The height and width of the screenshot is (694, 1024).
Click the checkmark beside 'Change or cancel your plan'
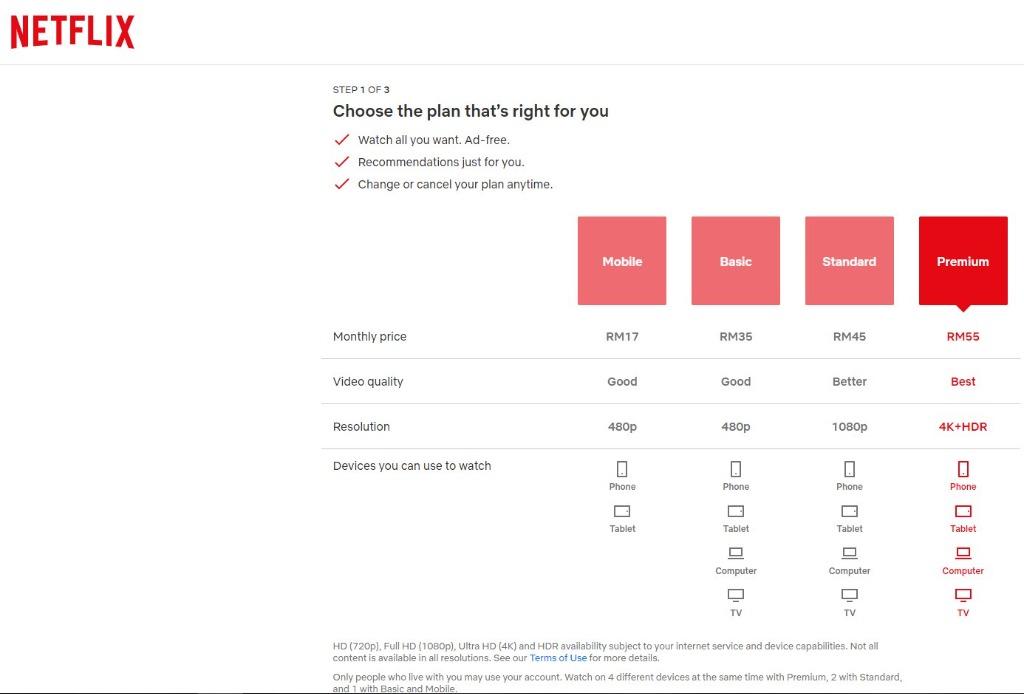[x=342, y=184]
